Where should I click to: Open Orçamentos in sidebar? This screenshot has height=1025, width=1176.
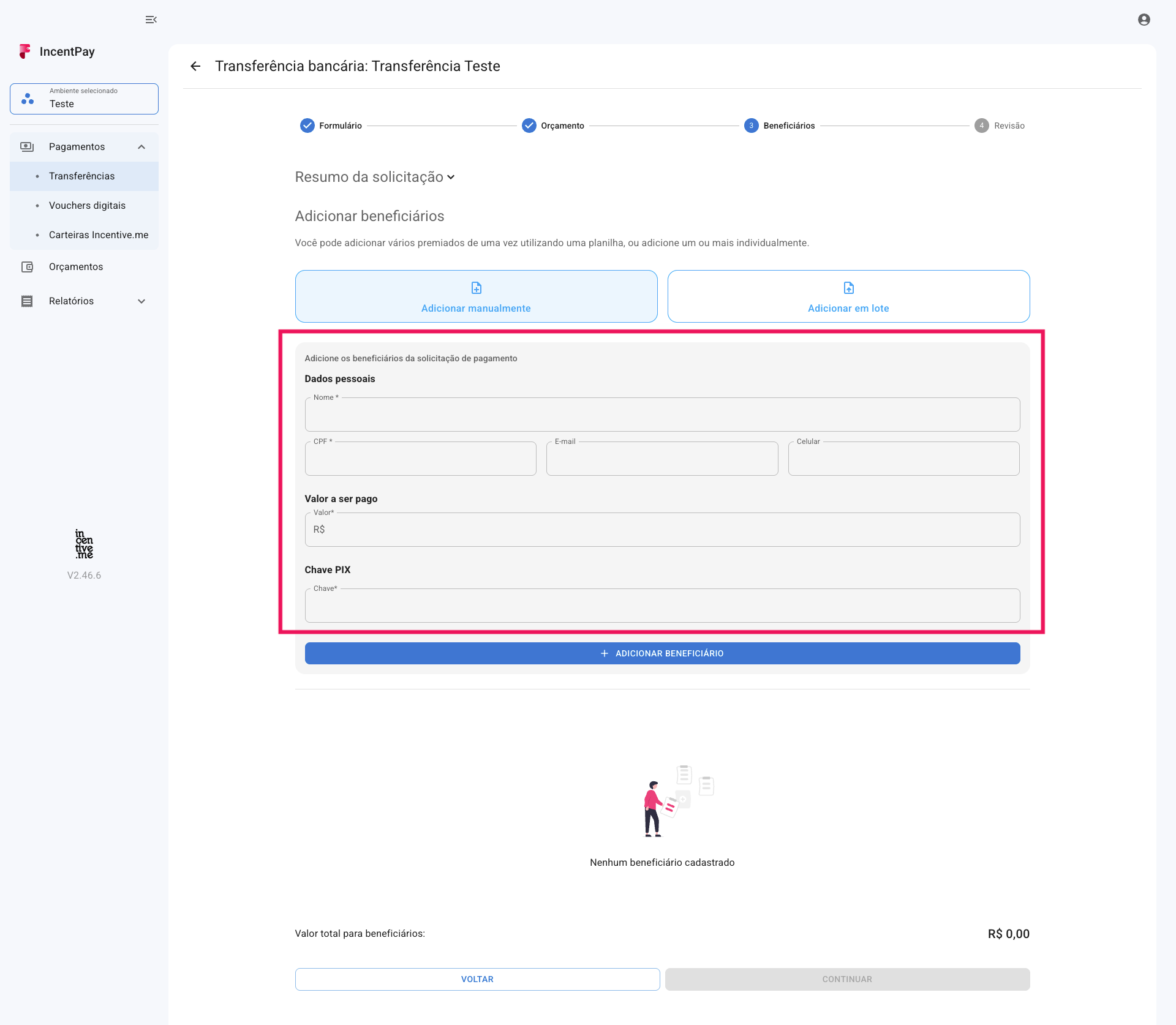tap(84, 267)
